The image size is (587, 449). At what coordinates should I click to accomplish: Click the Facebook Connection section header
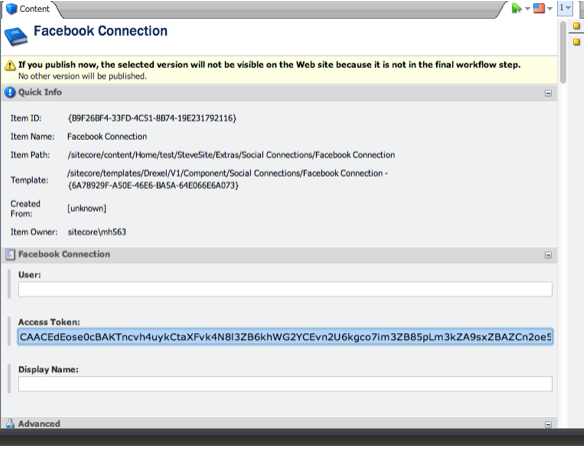(x=279, y=255)
